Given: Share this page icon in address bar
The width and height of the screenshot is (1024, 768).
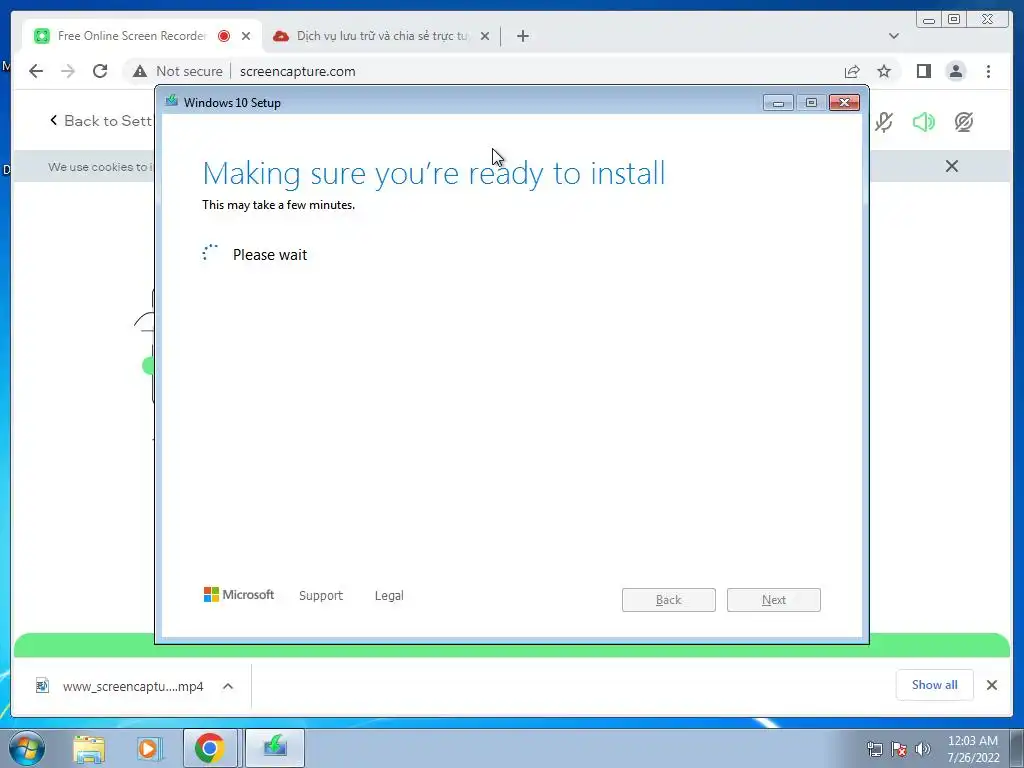Looking at the screenshot, I should (852, 71).
